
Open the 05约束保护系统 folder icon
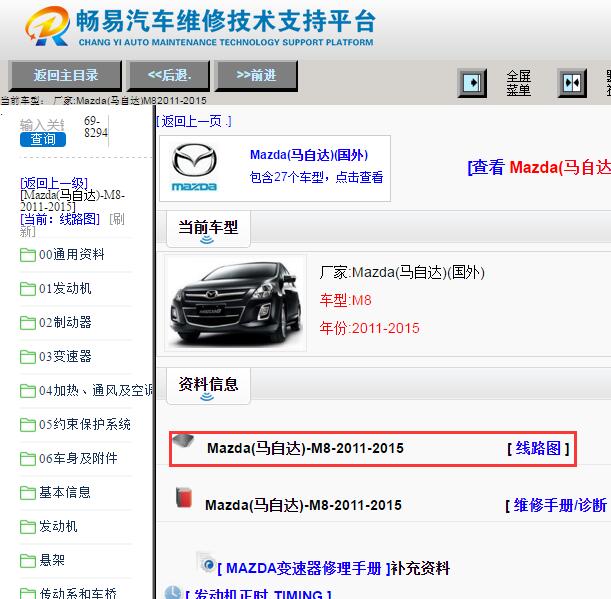coord(28,425)
